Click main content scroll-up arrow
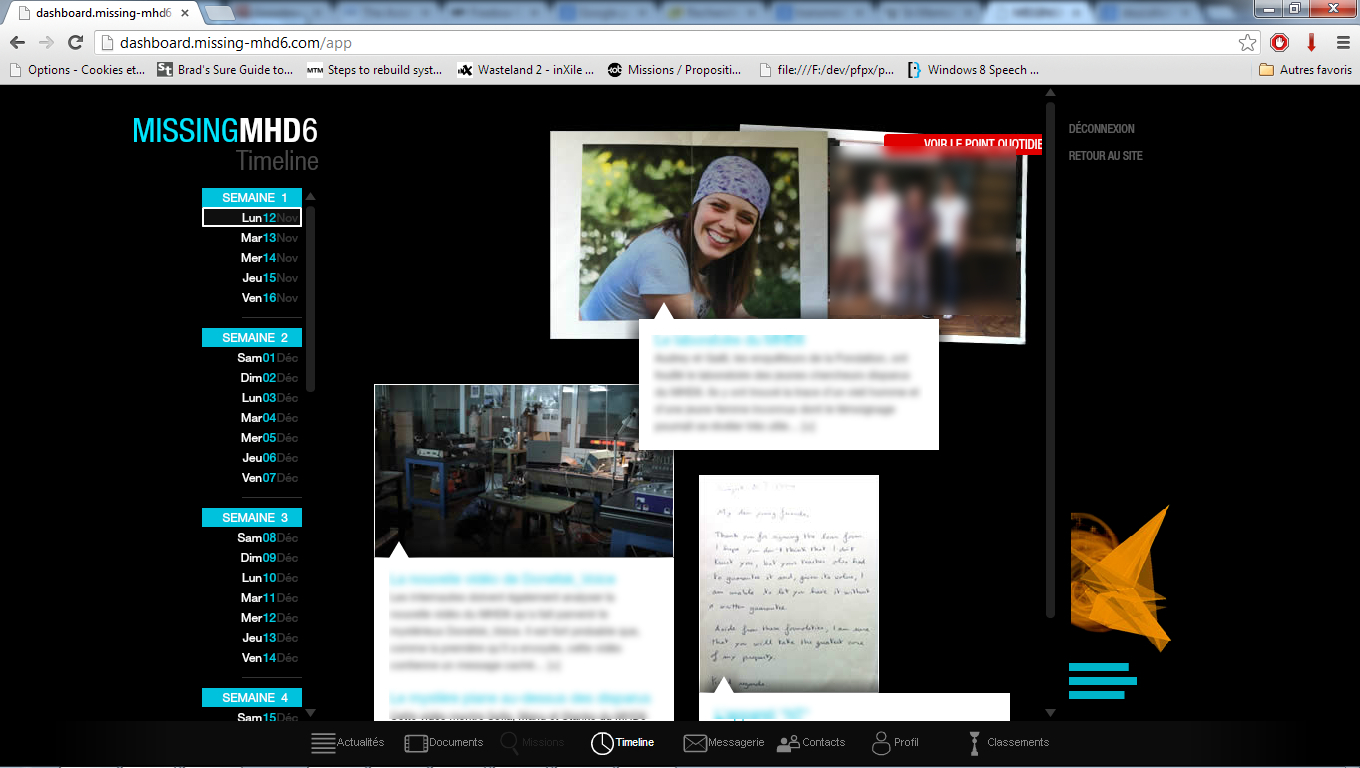Screen dimensions: 1360x768 click(x=1050, y=93)
